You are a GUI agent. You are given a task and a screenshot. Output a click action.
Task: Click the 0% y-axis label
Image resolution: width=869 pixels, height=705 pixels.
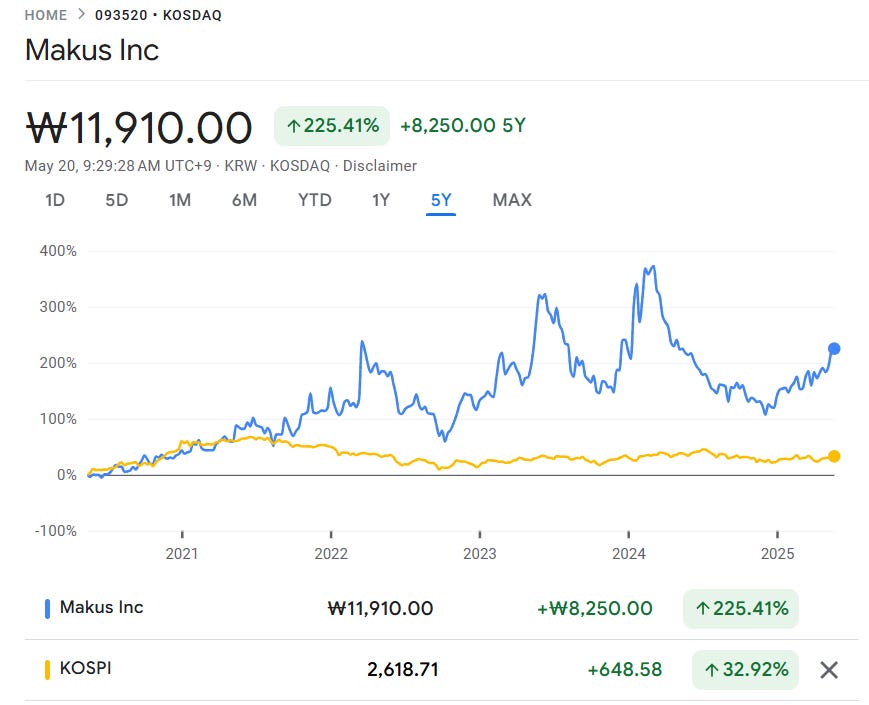click(67, 475)
